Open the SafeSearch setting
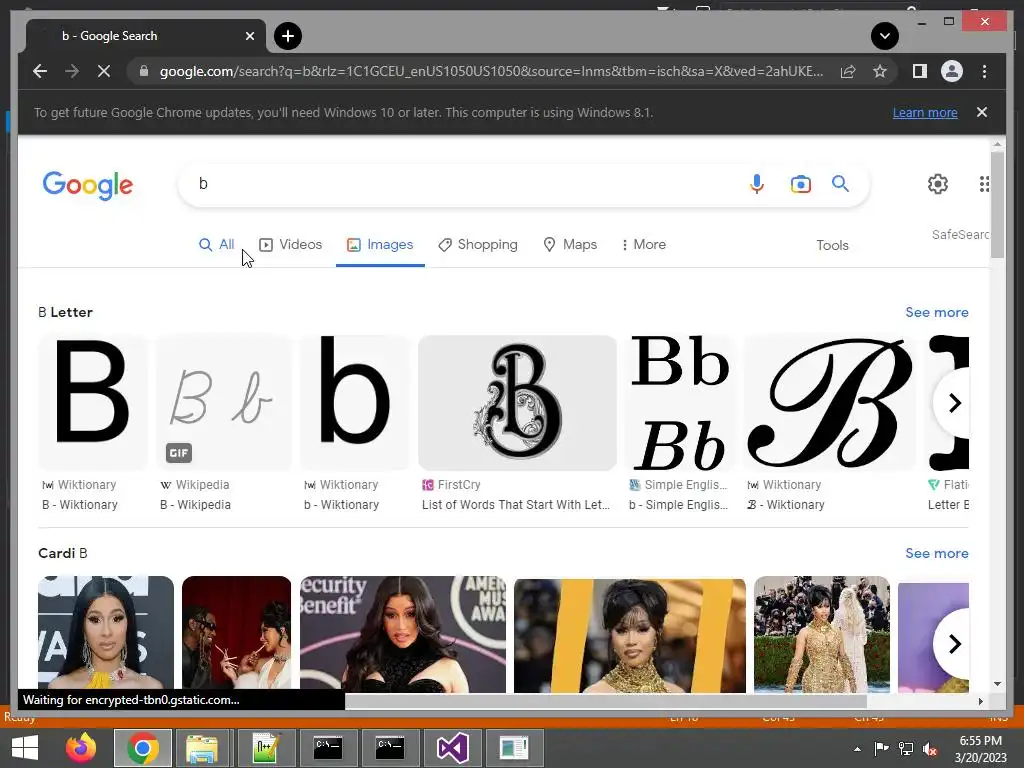Screen dimensions: 1024x768 tap(960, 234)
